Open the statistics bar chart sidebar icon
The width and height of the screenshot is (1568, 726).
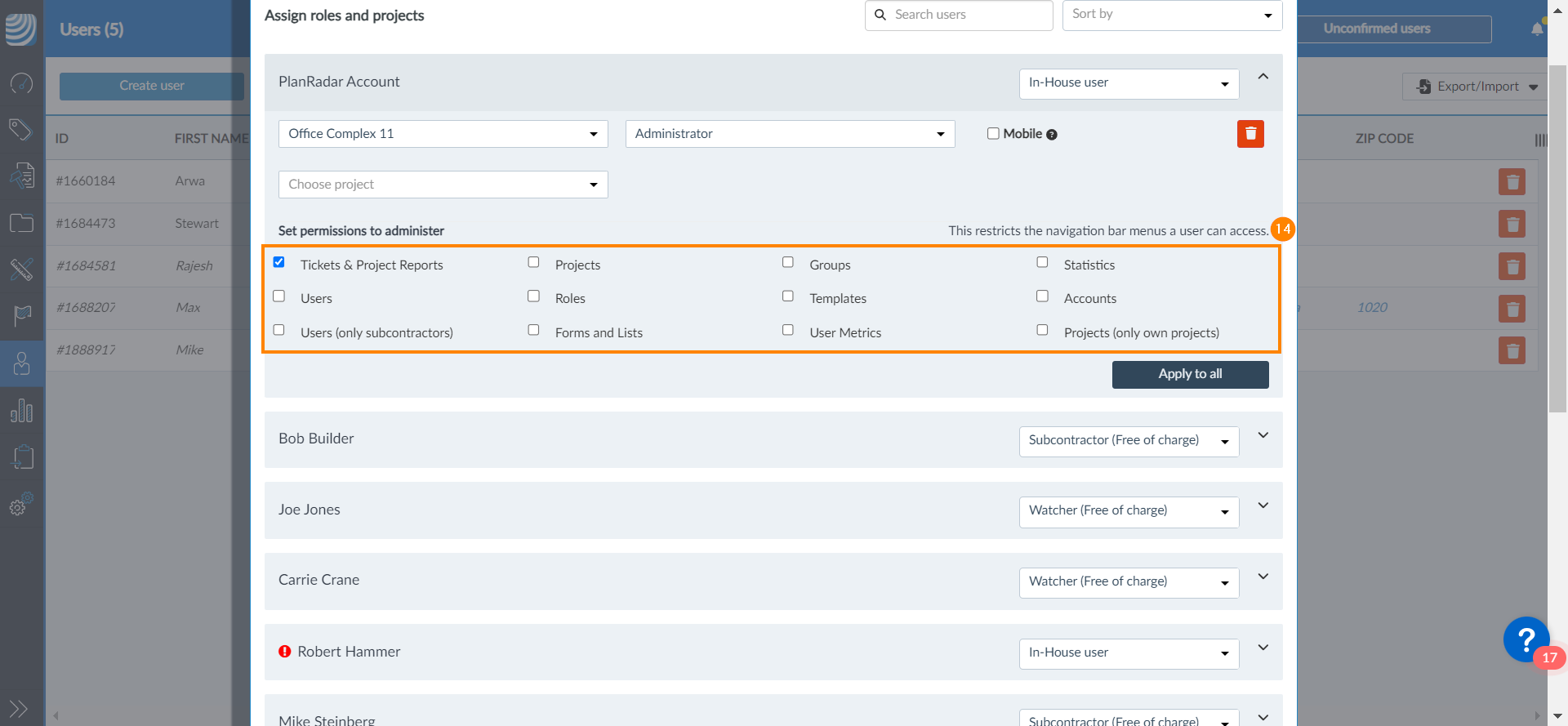(22, 411)
